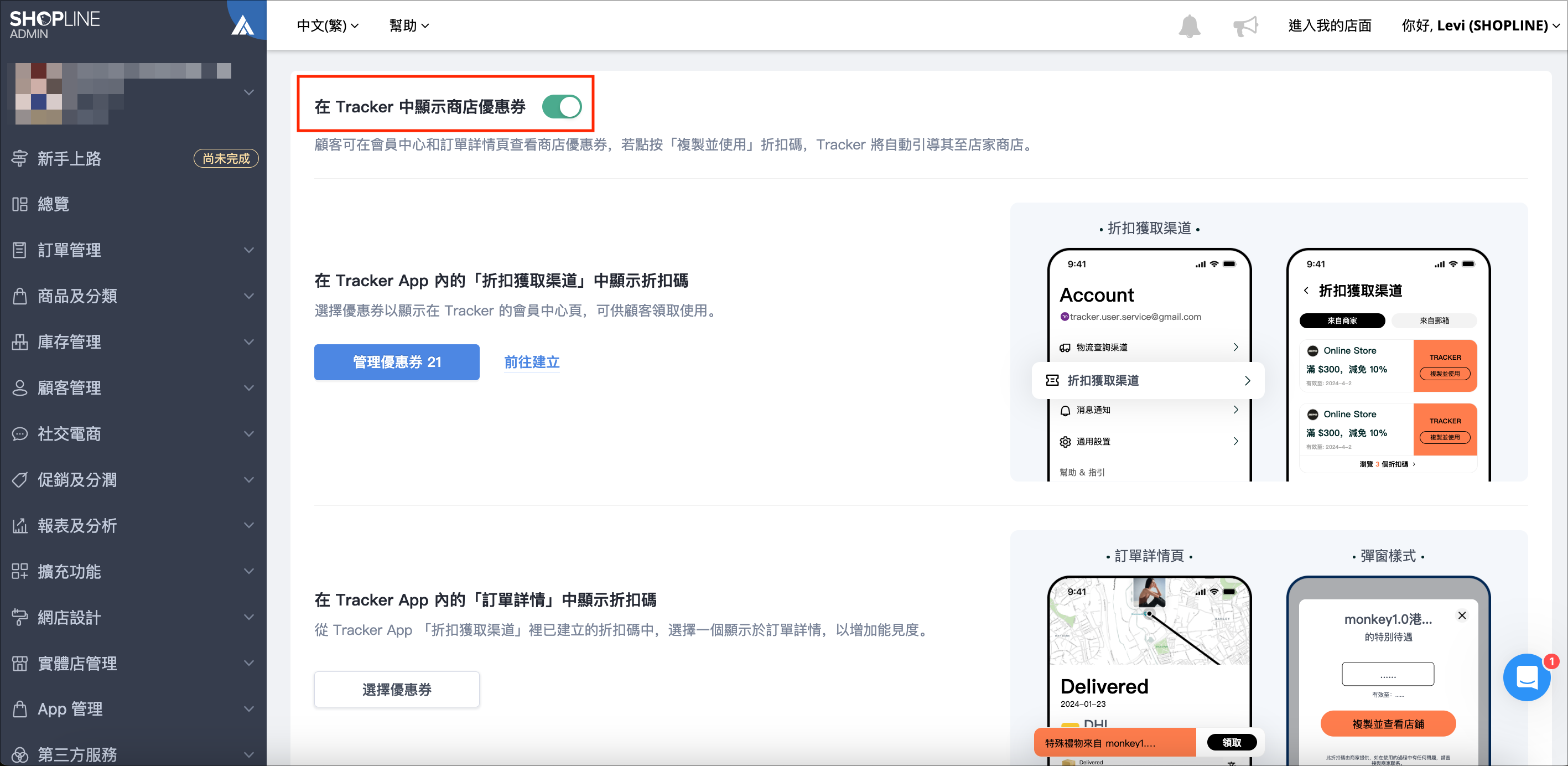Click the 實體店管理 storefront icon
The width and height of the screenshot is (1568, 766).
(19, 663)
